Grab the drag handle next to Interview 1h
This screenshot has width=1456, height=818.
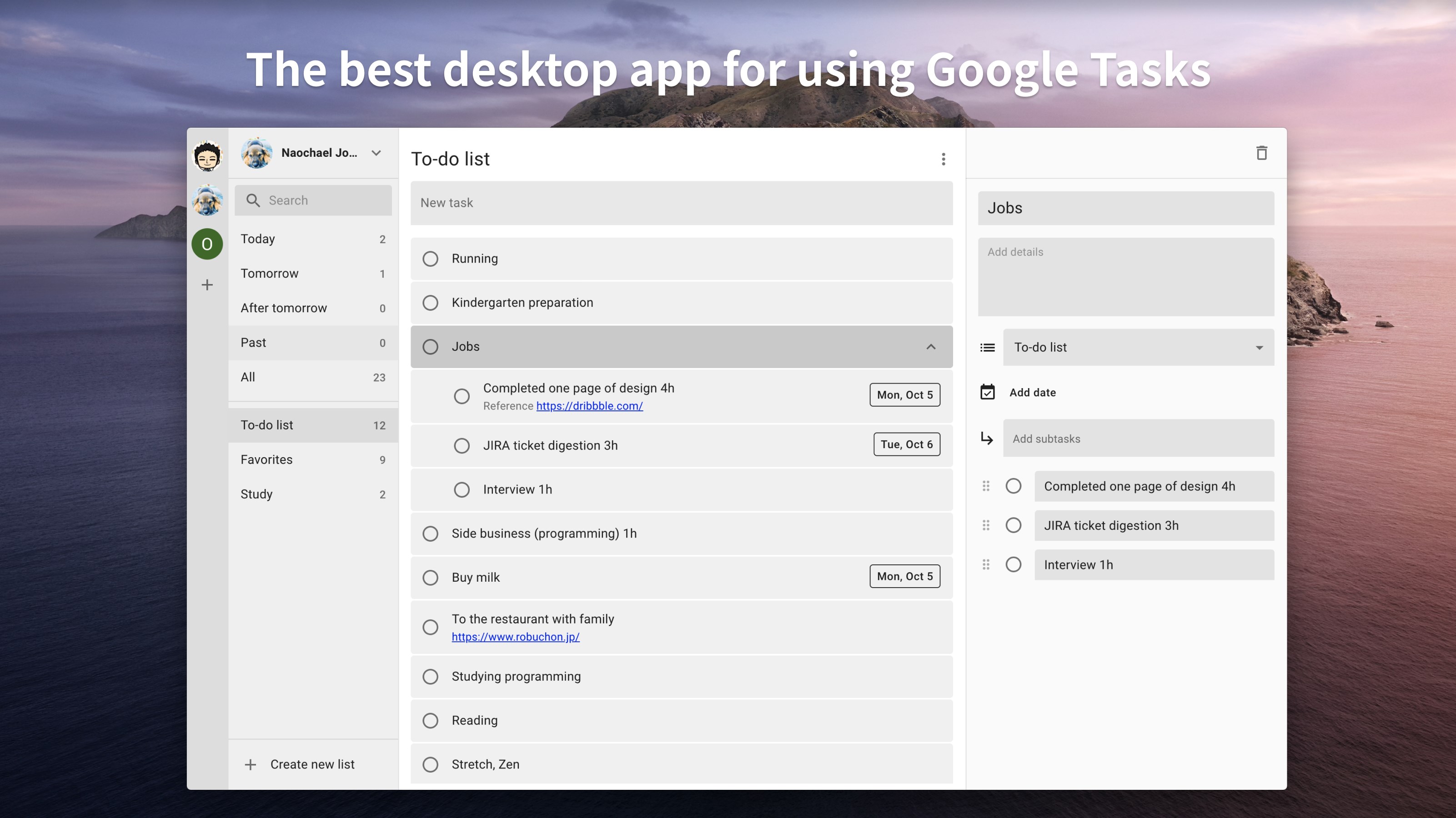[x=986, y=564]
